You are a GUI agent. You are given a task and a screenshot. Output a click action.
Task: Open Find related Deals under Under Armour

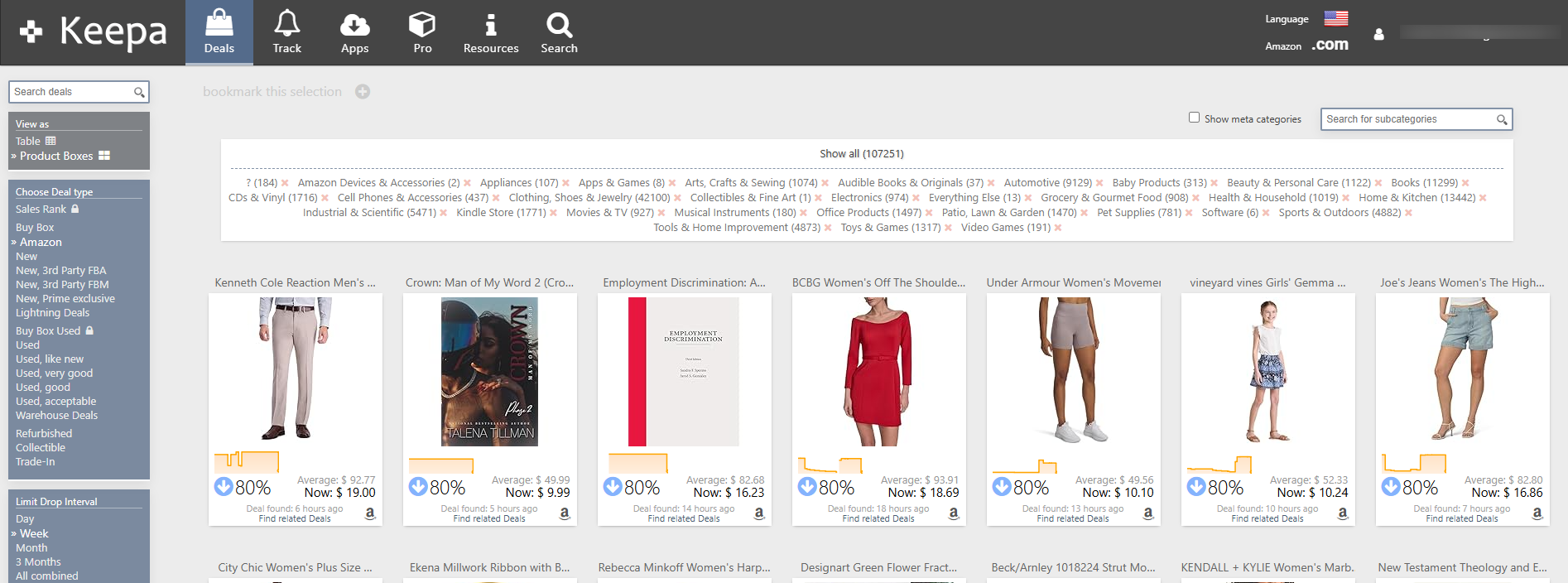[x=1073, y=519]
